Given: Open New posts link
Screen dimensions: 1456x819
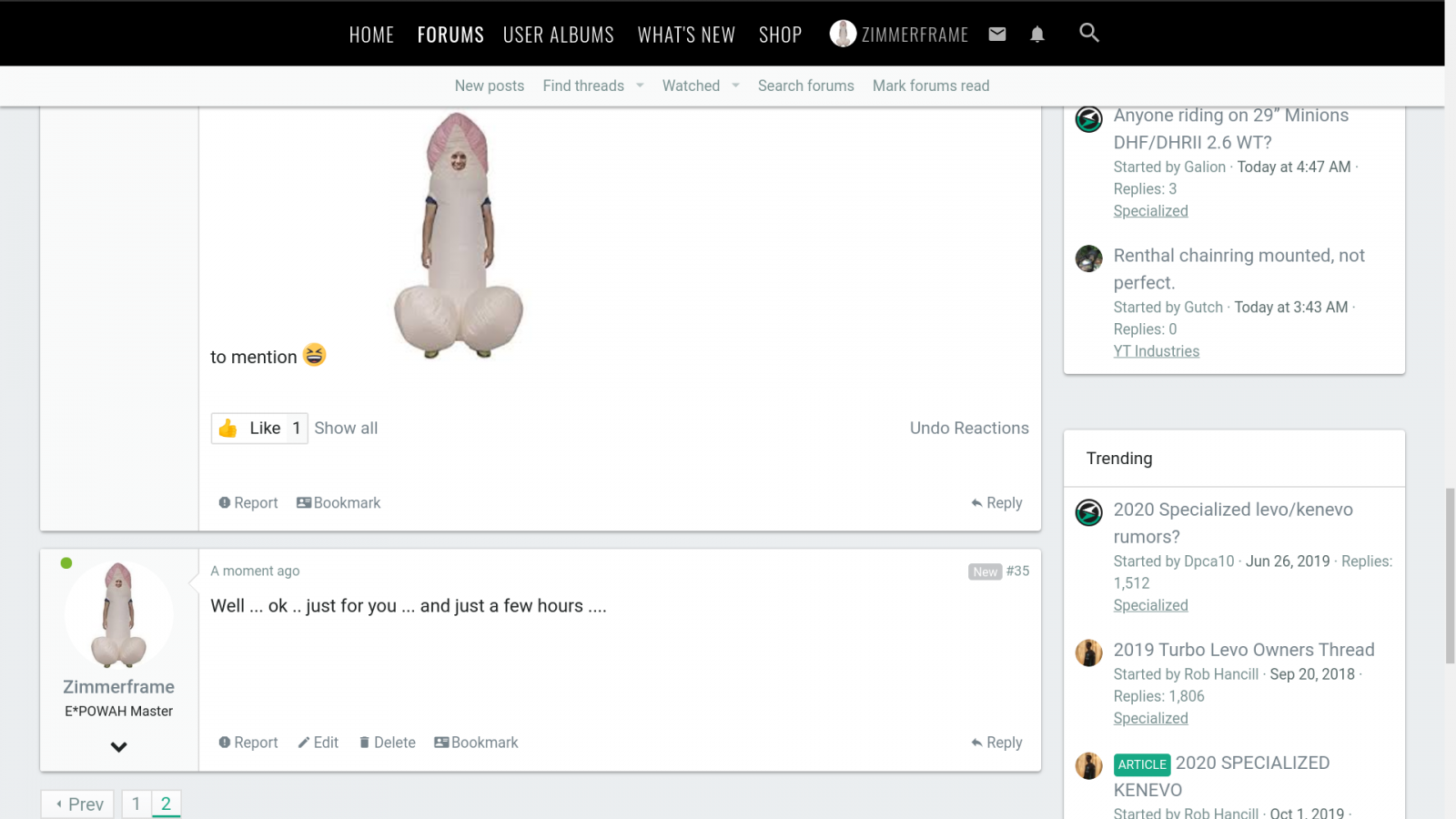Looking at the screenshot, I should pos(490,86).
